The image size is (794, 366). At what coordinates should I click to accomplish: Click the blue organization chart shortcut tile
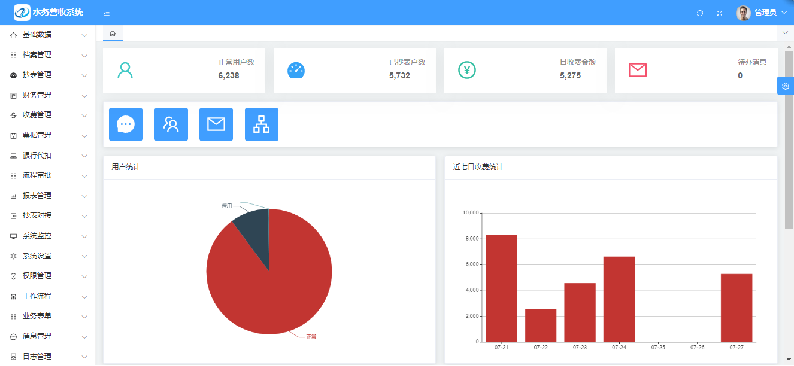click(261, 124)
